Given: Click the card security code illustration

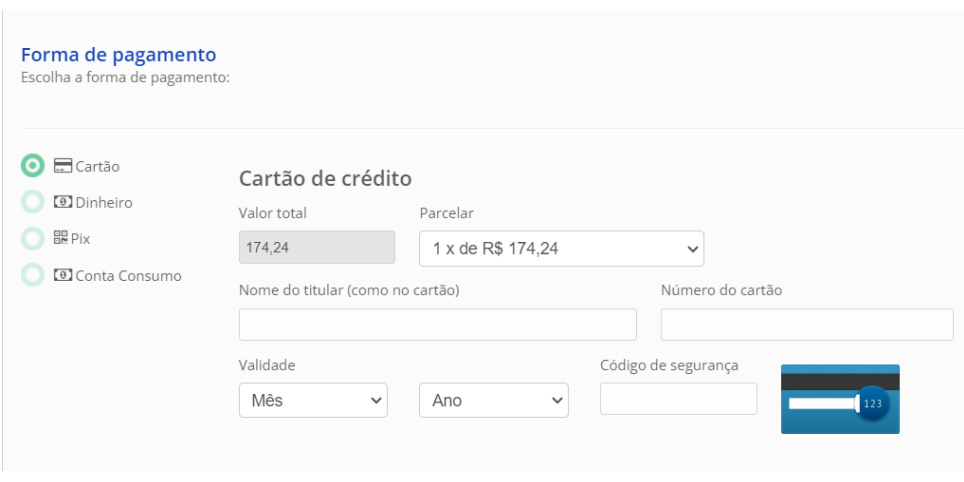Looking at the screenshot, I should click(840, 399).
